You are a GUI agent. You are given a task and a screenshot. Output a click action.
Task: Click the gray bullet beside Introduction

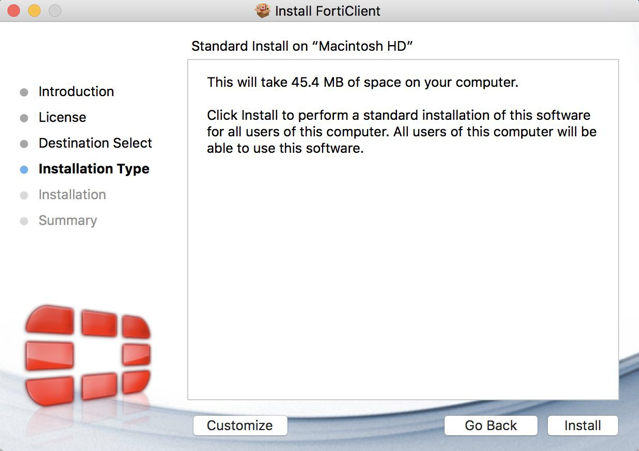[24, 92]
